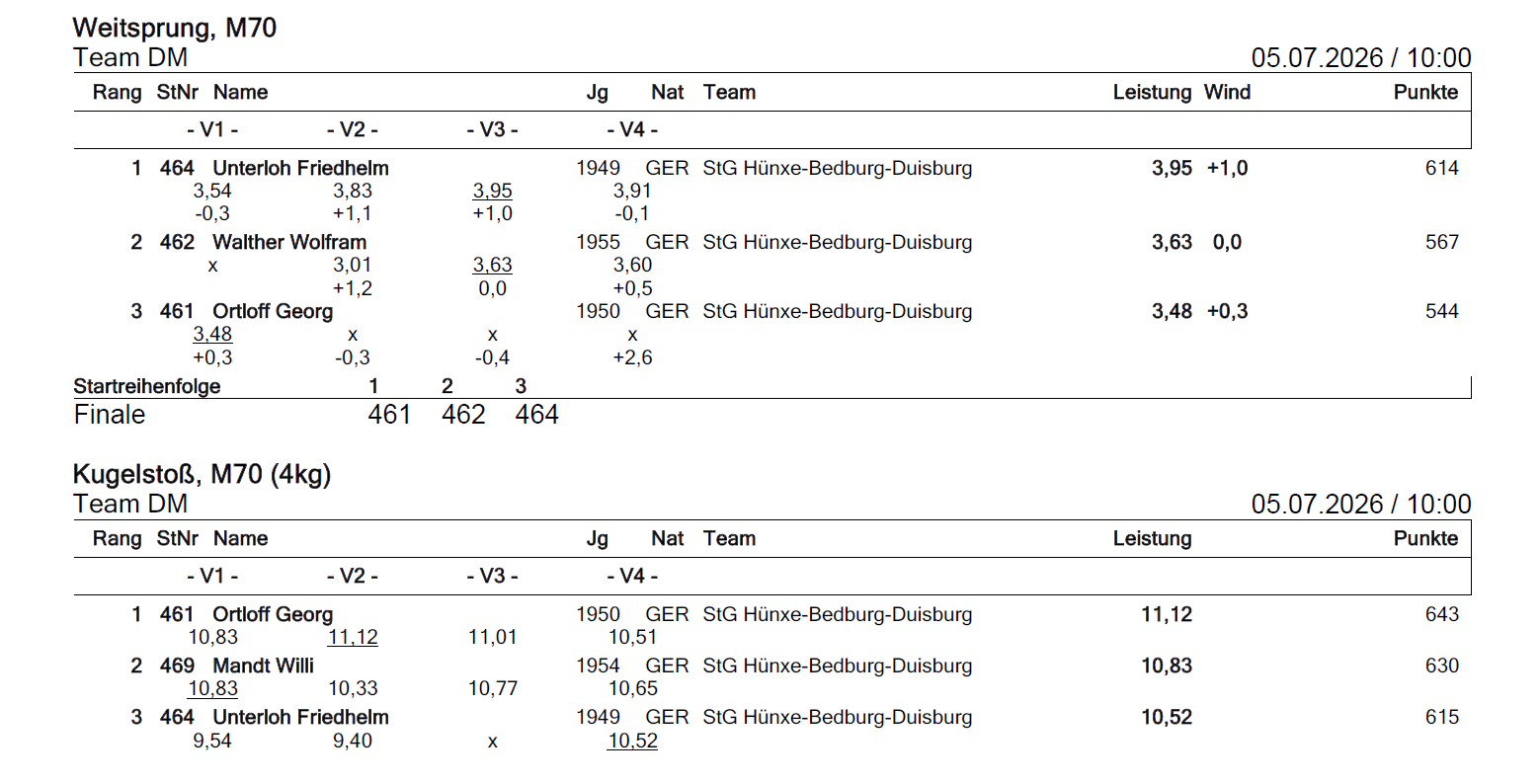Viewport: 1540px width, 784px height.
Task: Select Walther Wolfram name entry
Action: [x=289, y=242]
